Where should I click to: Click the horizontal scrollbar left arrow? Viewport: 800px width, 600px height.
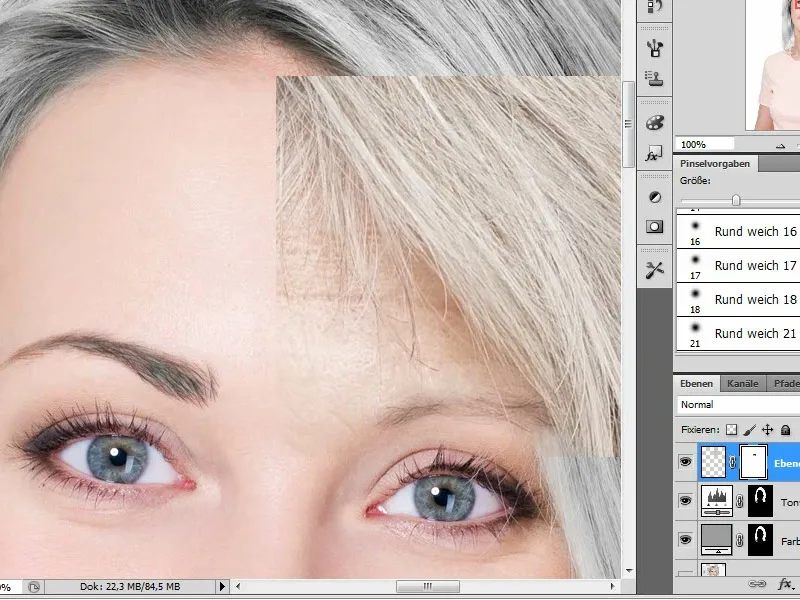click(x=238, y=587)
